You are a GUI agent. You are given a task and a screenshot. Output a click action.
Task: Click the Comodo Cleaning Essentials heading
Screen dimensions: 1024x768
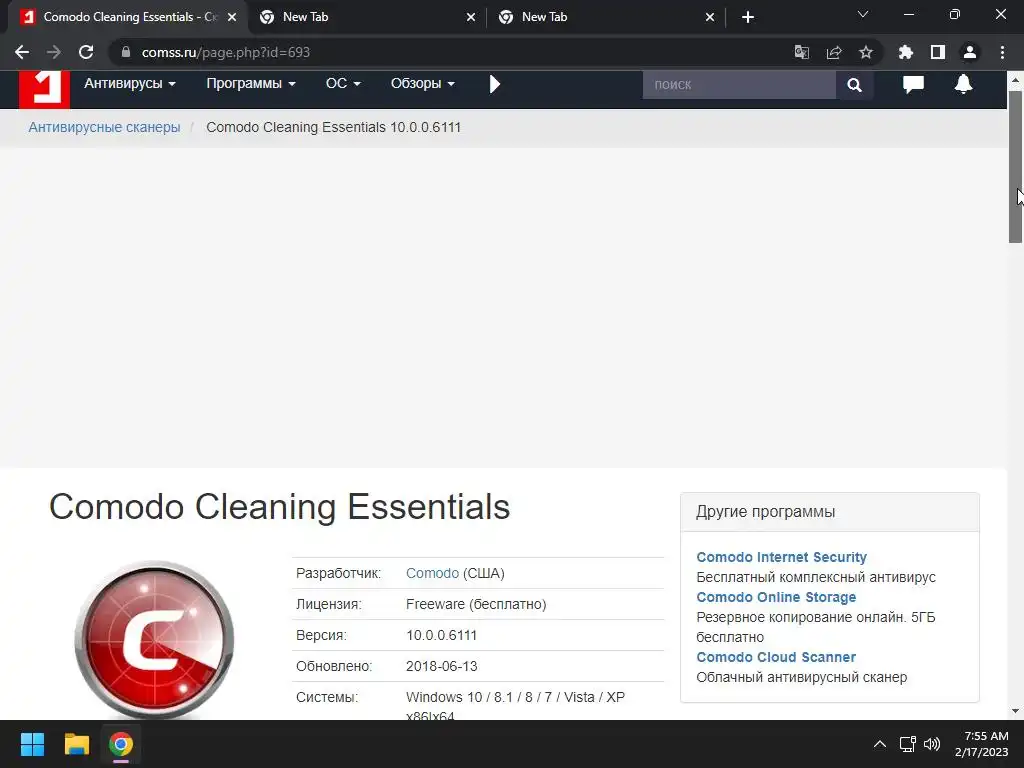pos(279,507)
